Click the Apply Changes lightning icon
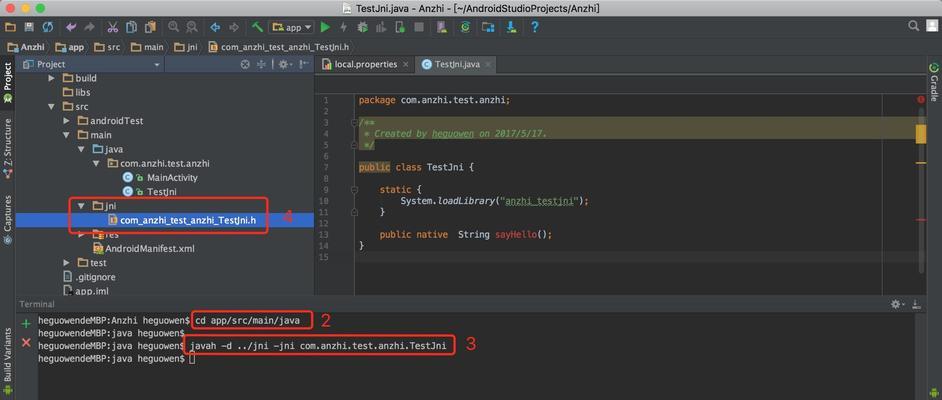Viewport: 942px width, 400px height. tap(344, 27)
